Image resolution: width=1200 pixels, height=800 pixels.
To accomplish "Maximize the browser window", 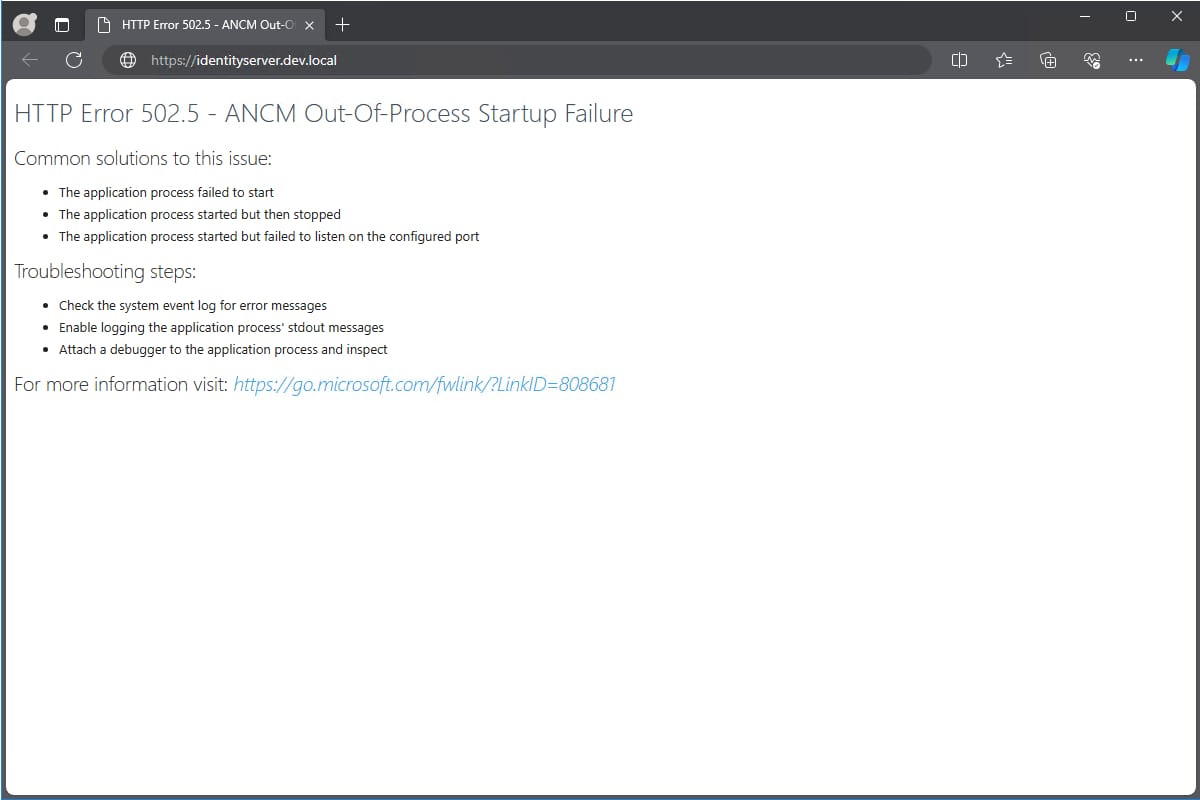I will tap(1131, 16).
